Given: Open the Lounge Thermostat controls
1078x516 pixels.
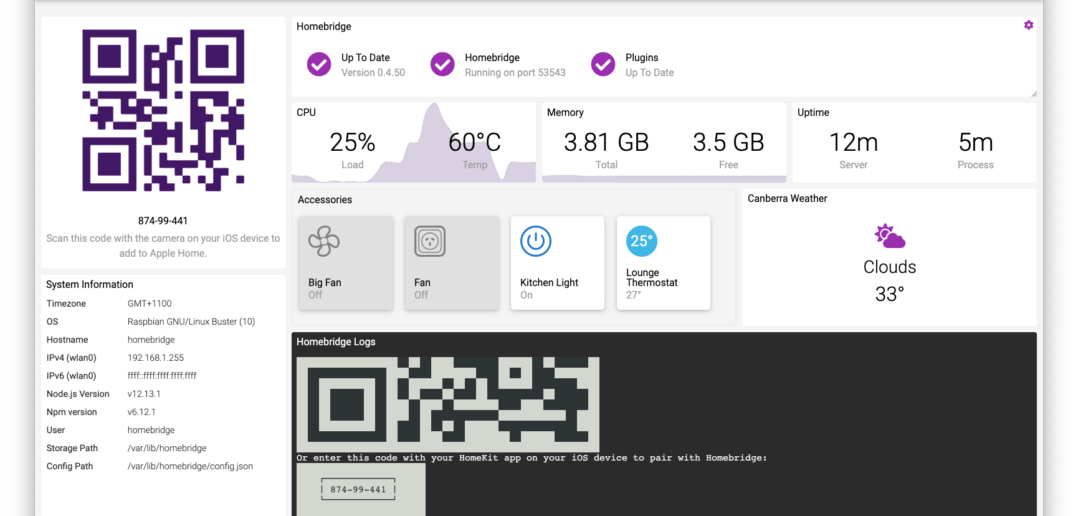Looking at the screenshot, I should click(x=663, y=263).
